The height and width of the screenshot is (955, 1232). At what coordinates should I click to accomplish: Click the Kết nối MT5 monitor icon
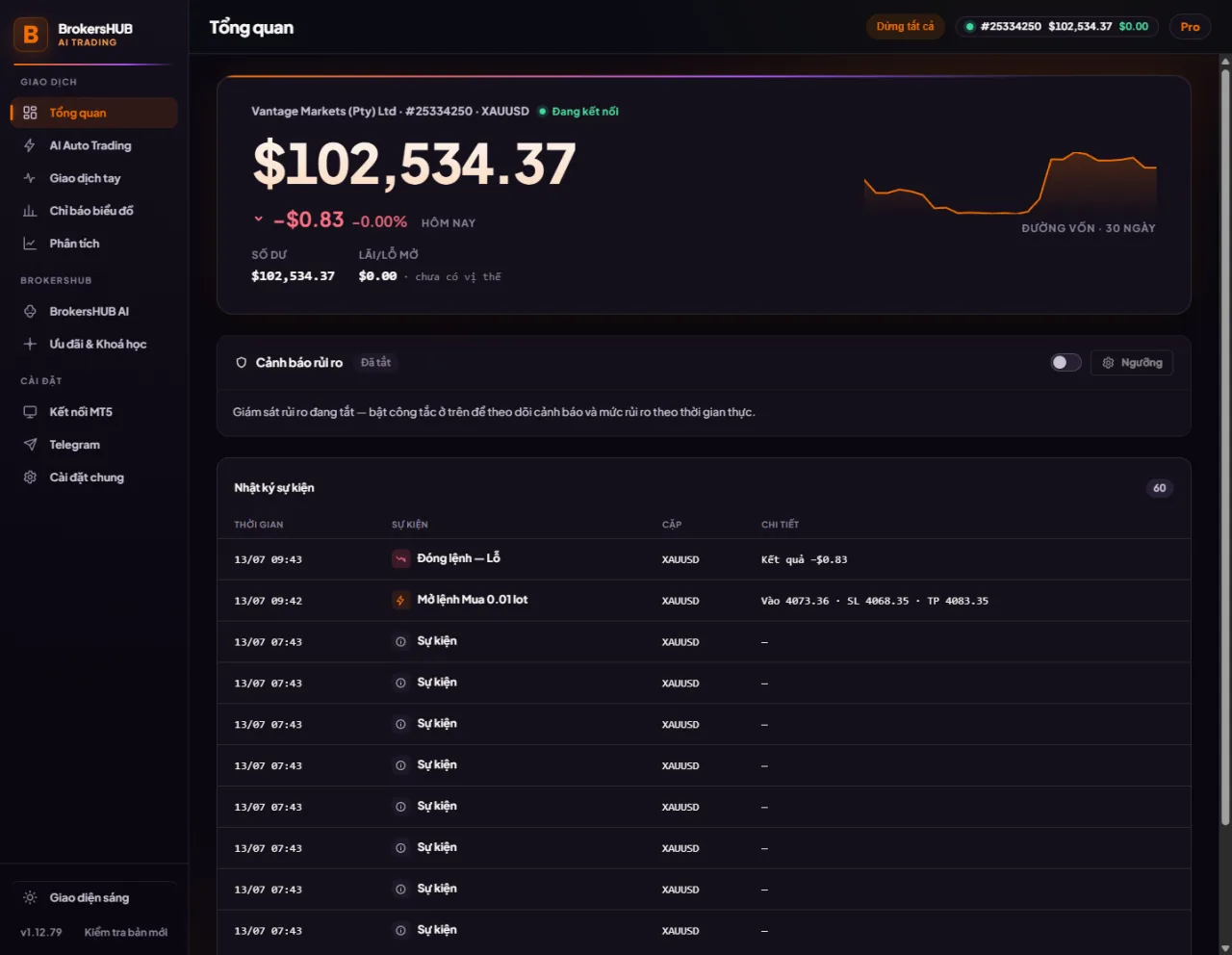click(30, 412)
